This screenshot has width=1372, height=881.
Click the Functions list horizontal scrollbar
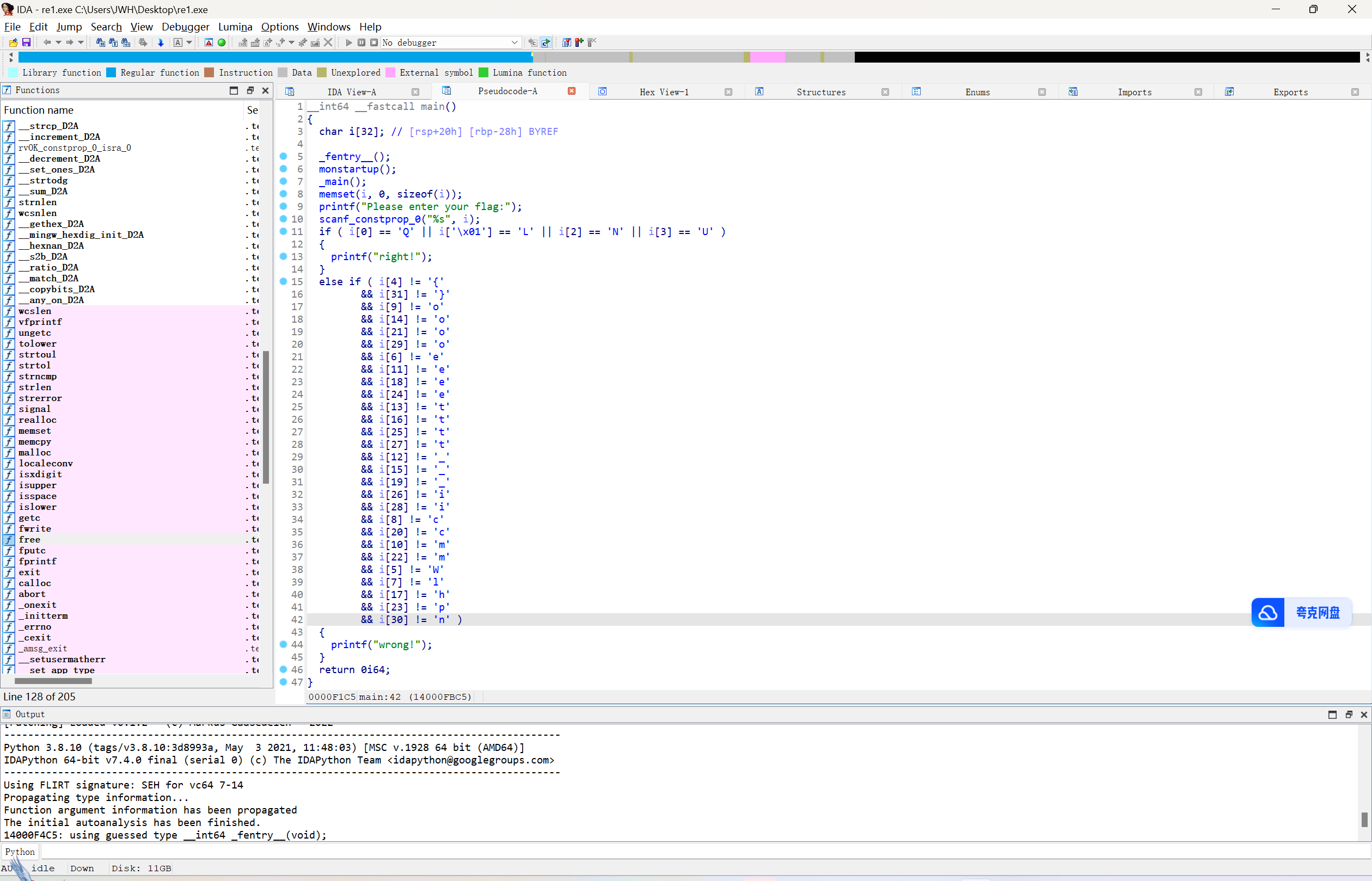pos(53,681)
